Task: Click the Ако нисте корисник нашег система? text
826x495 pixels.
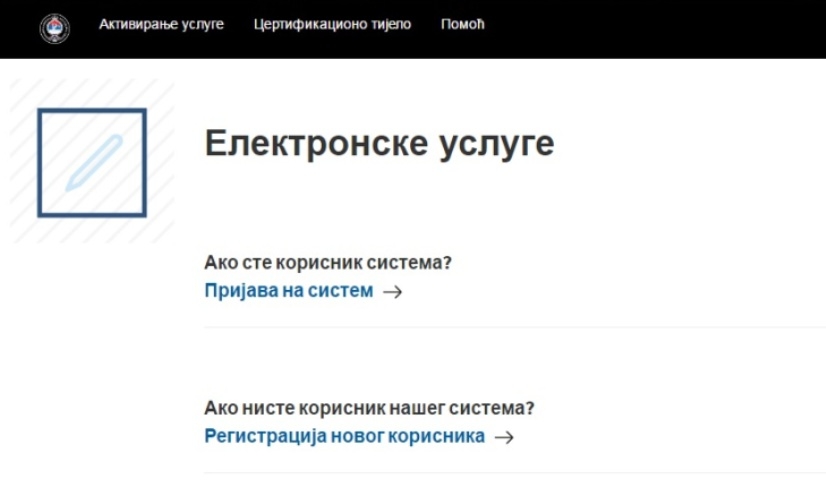Action: tap(369, 408)
